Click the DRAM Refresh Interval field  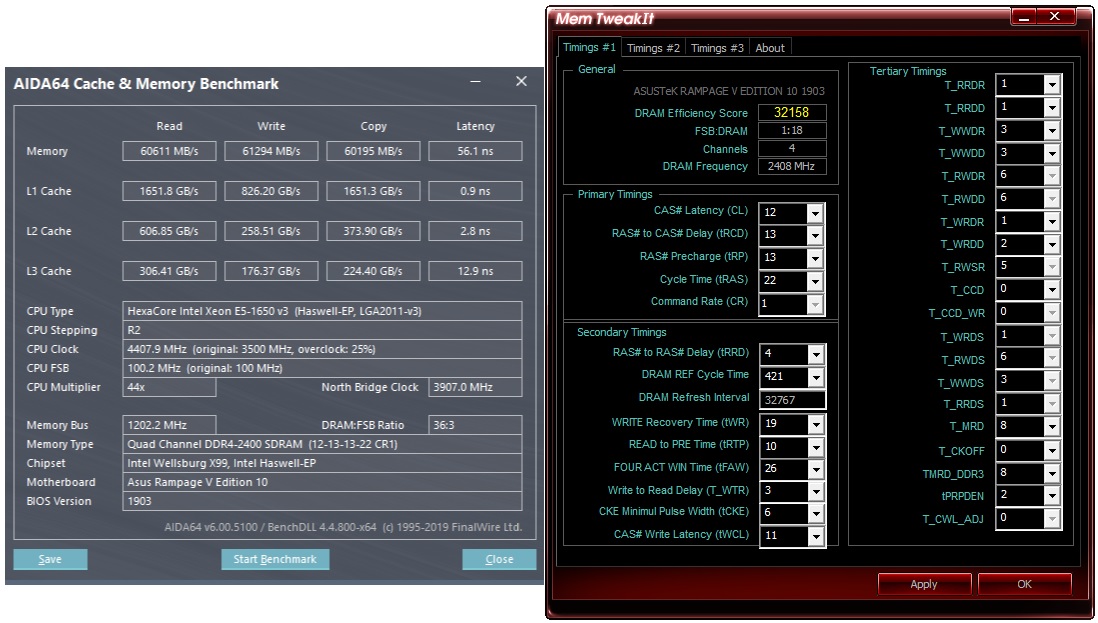(x=793, y=400)
